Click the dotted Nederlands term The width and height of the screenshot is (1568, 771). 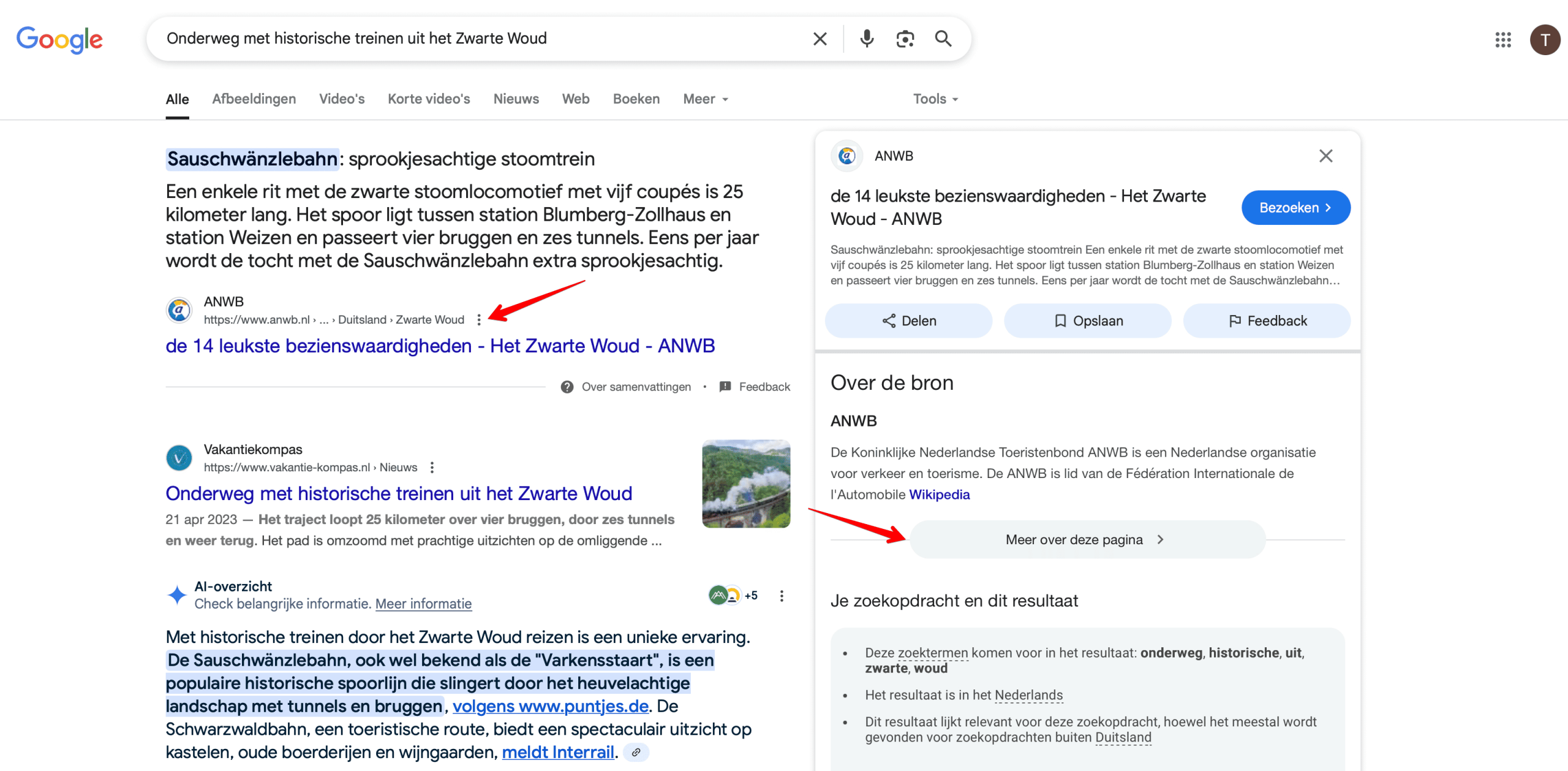[1028, 695]
